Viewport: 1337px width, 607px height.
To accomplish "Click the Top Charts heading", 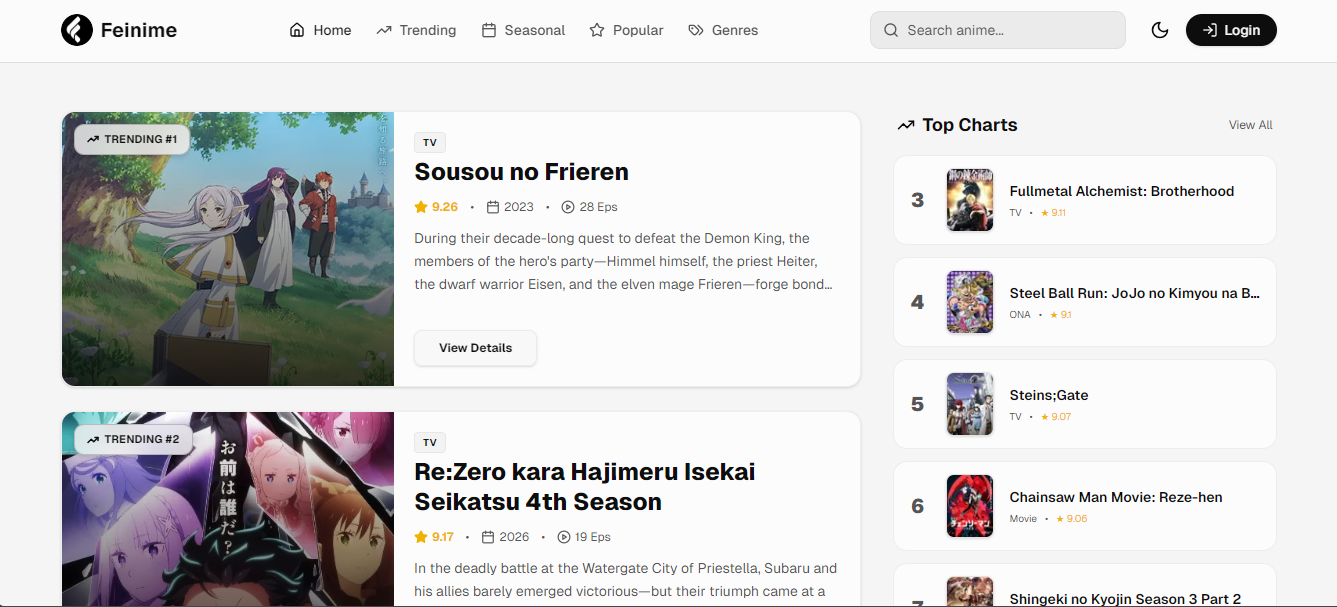I will 969,125.
